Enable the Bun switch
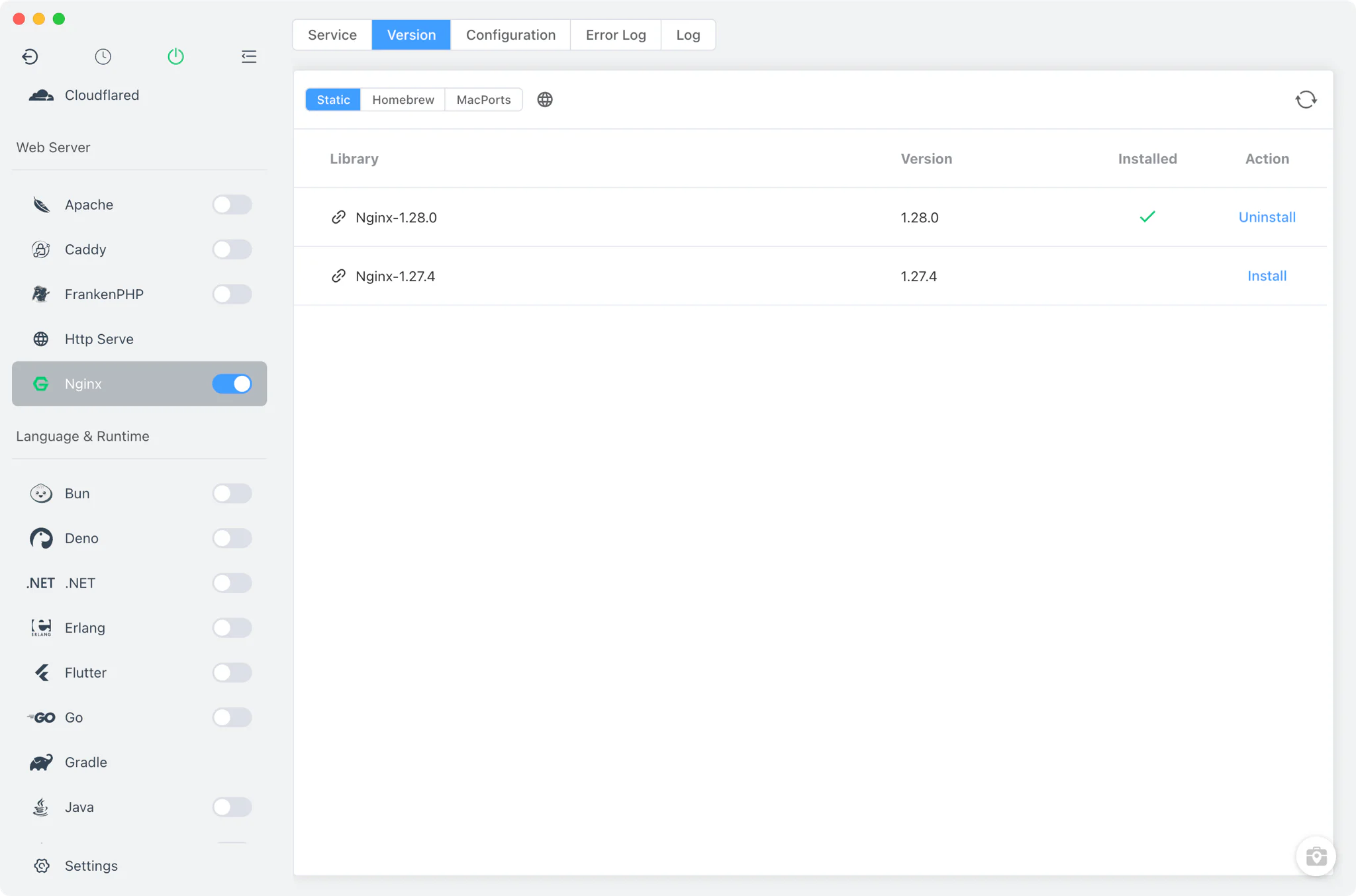Image resolution: width=1356 pixels, height=896 pixels. click(232, 494)
